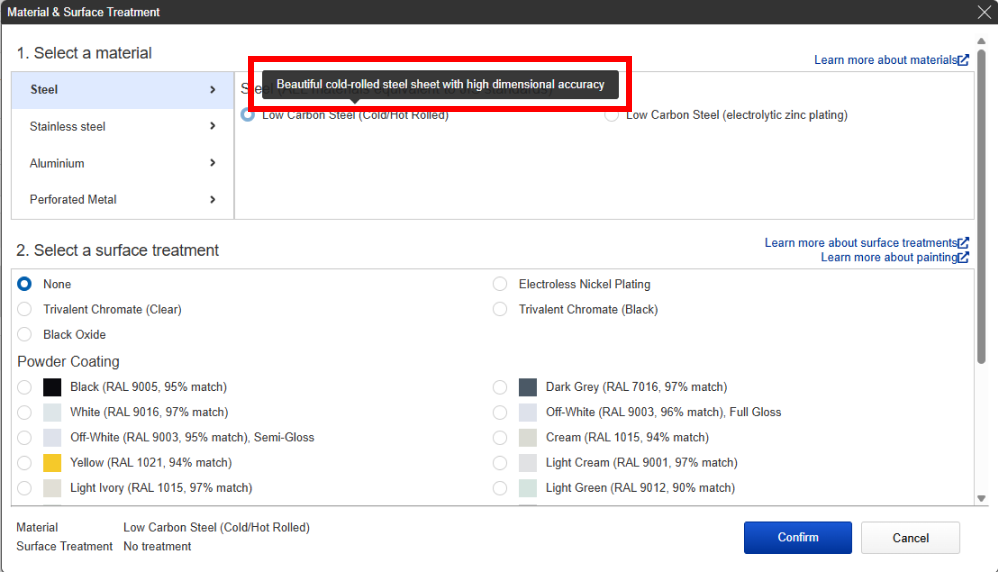Select Yellow RAL 1021 color swatch
Screen dimensions: 998x572
click(52, 463)
